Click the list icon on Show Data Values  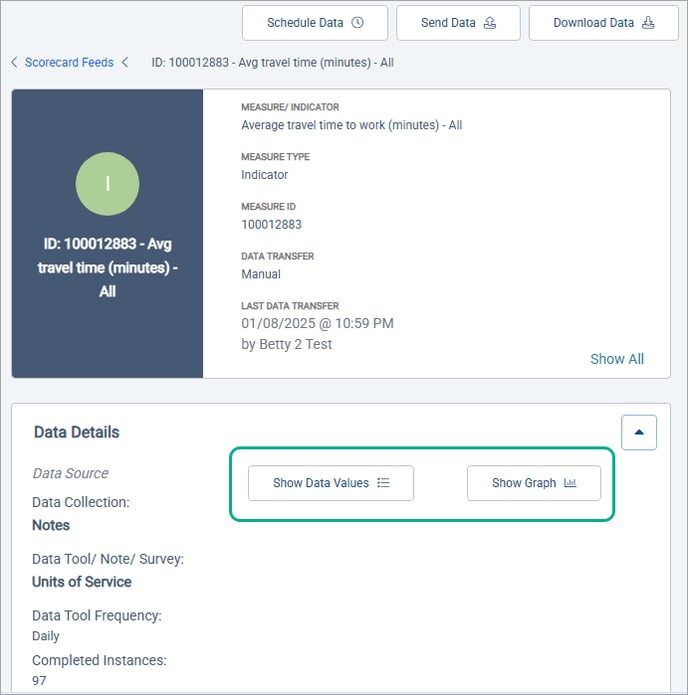point(383,483)
